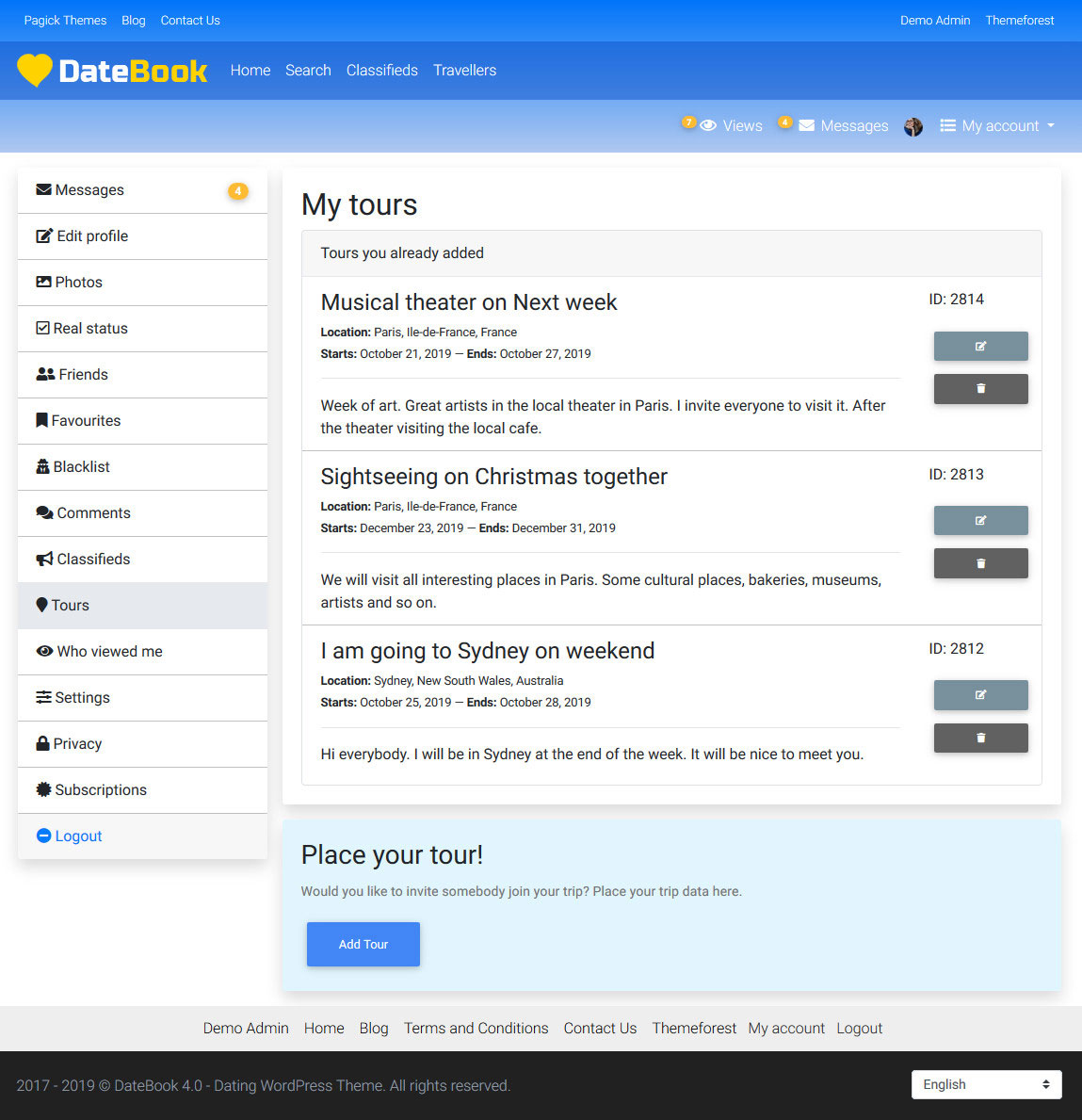
Task: Edit the Sightseeing on Christmas tour
Action: (x=980, y=521)
